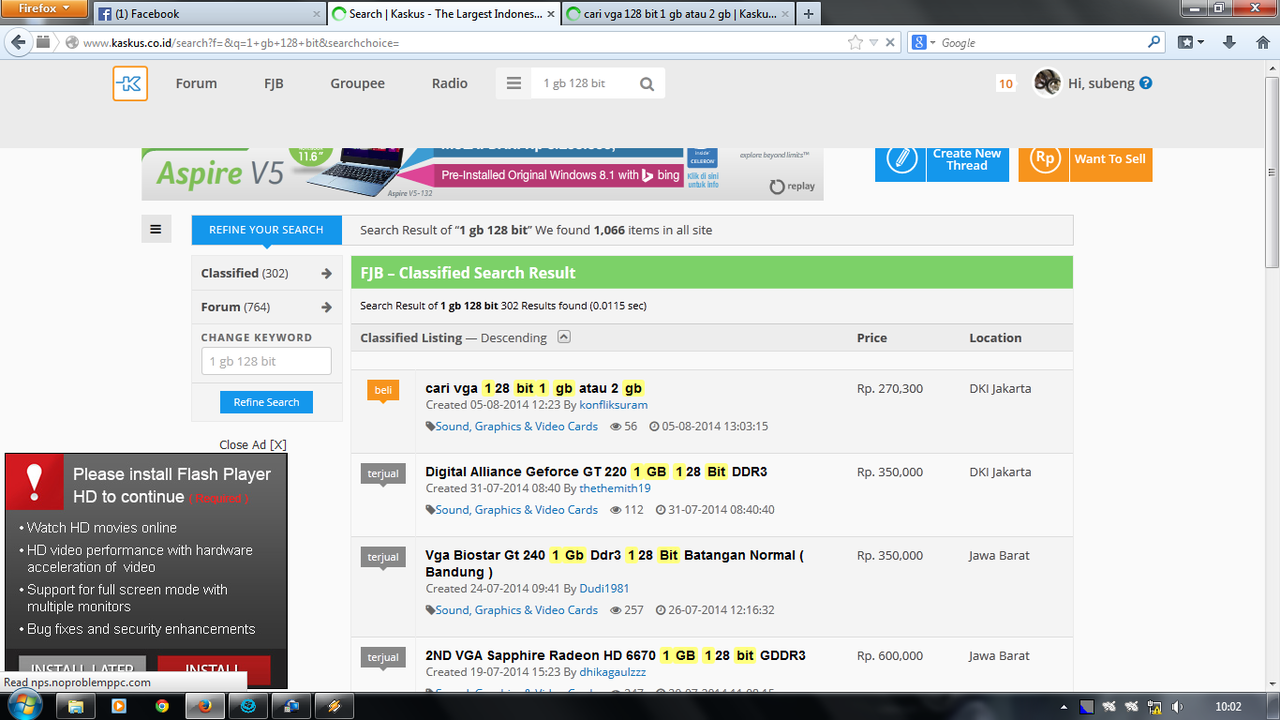The image size is (1280, 720).
Task: Switch to the cari vga 128 bit tab
Action: click(677, 14)
